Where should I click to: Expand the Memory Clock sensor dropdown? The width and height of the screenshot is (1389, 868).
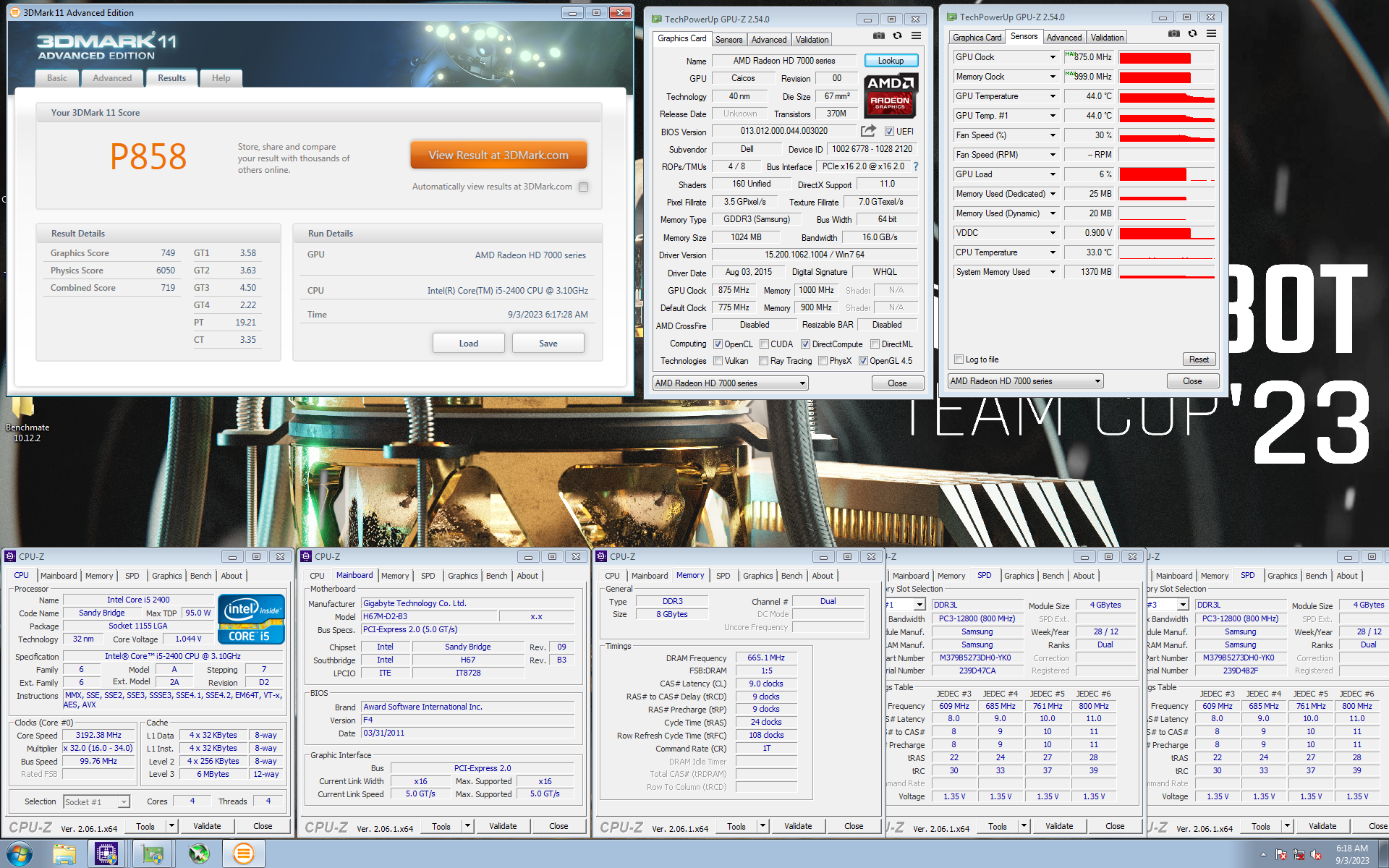(1053, 77)
